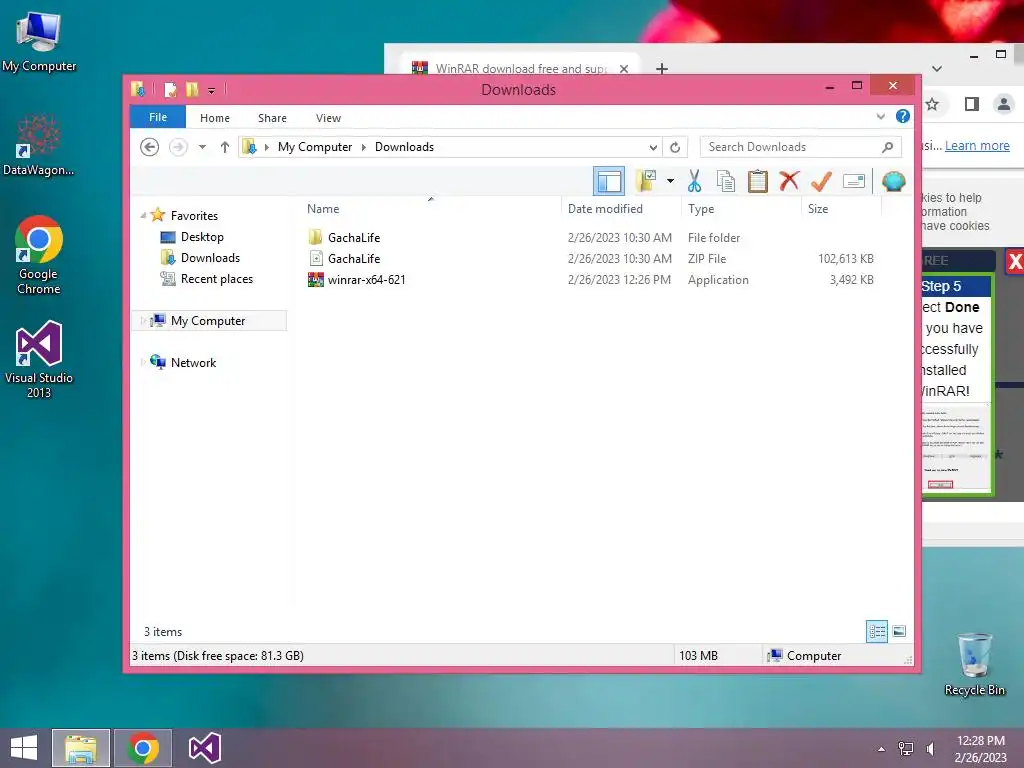Click the clipboard Paste icon

(x=758, y=181)
